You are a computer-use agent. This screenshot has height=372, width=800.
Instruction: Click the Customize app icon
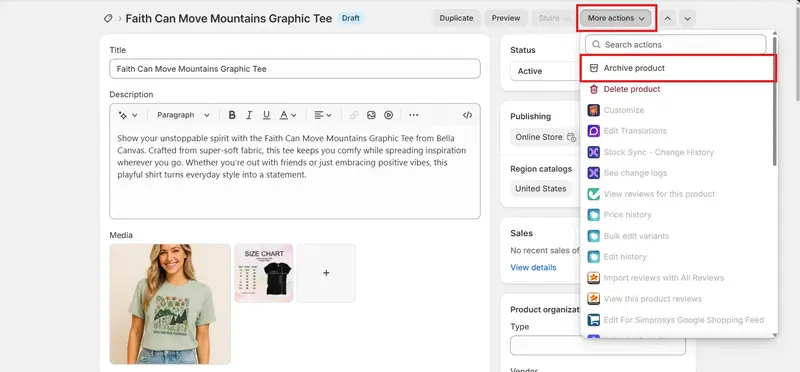coord(593,110)
